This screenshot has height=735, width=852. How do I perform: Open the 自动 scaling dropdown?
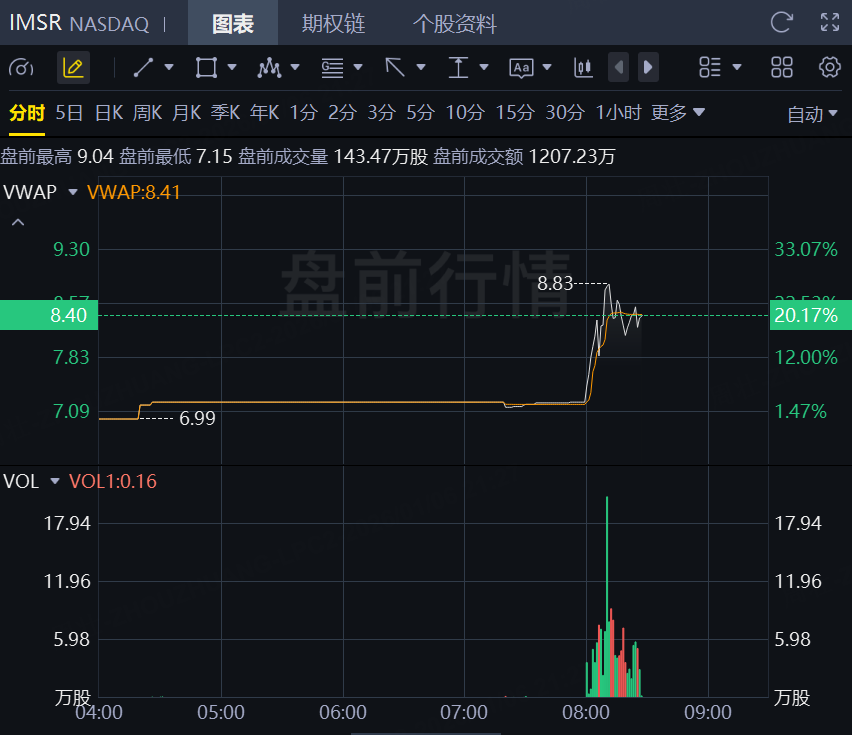(812, 114)
